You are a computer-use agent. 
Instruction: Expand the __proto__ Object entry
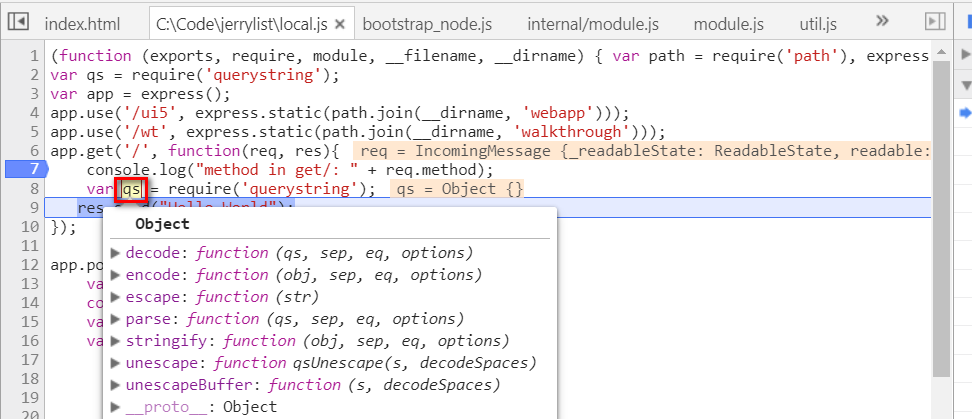click(x=115, y=407)
